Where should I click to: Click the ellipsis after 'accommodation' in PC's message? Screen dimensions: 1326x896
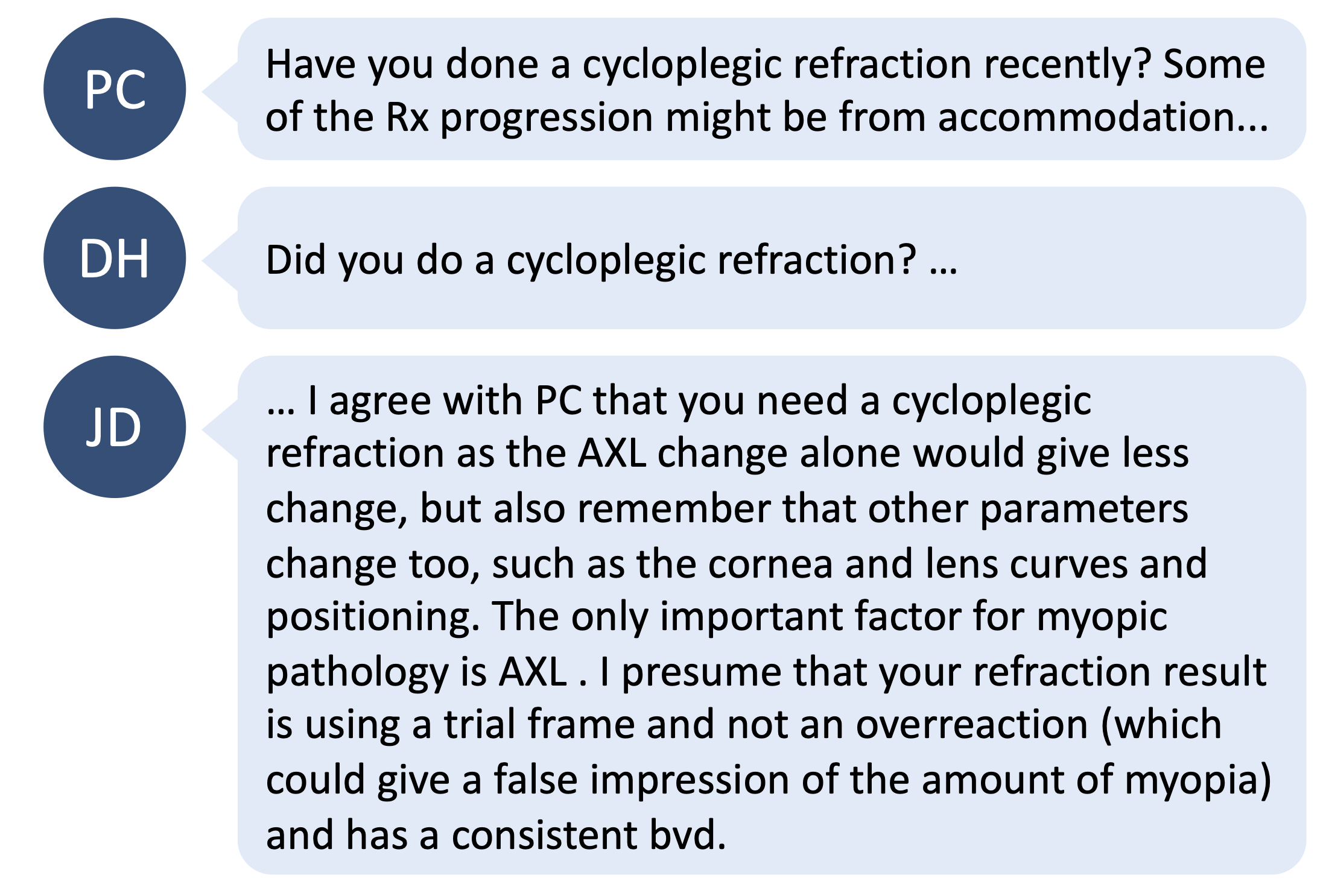click(x=1253, y=128)
